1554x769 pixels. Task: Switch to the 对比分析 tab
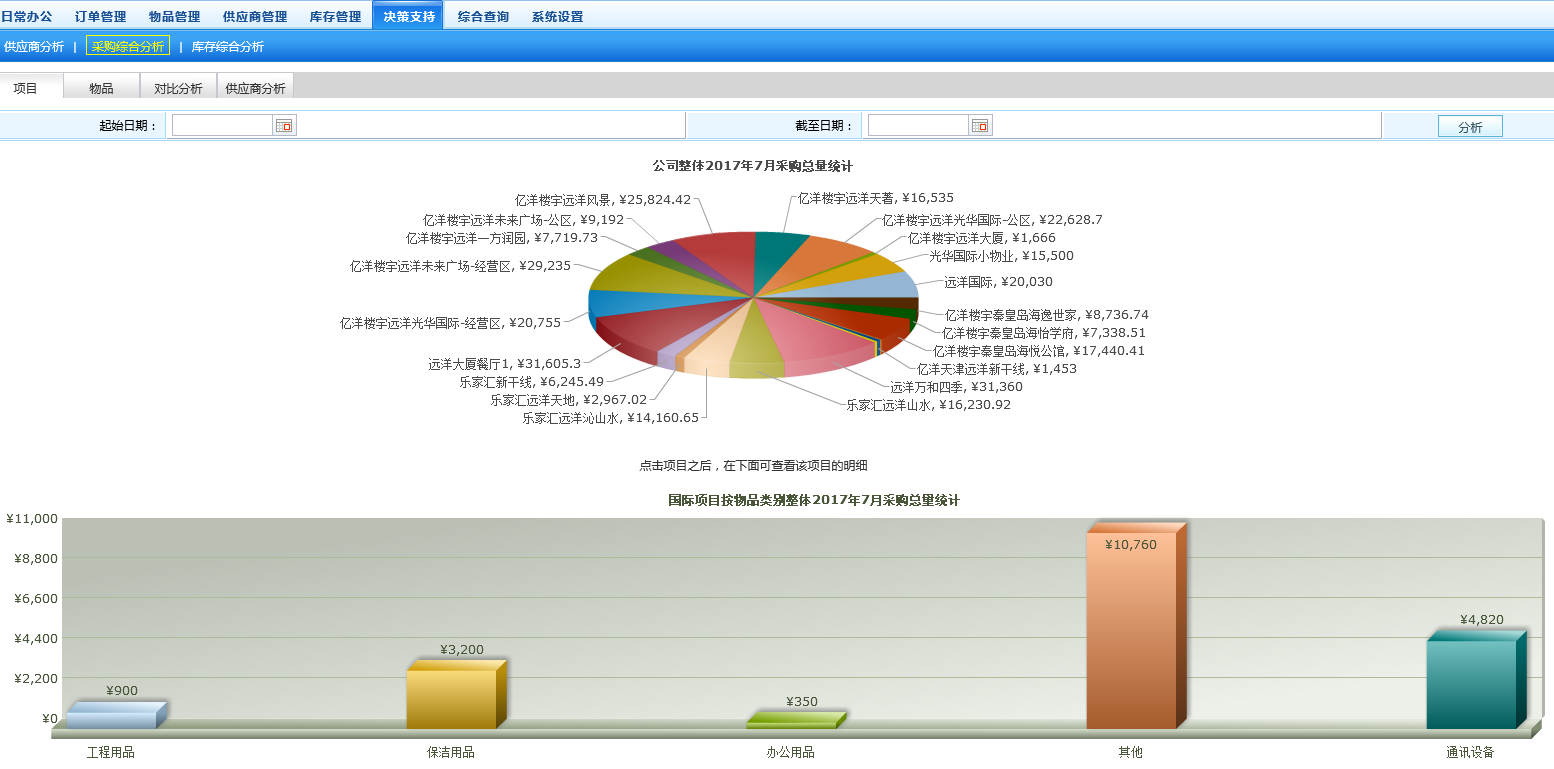178,88
